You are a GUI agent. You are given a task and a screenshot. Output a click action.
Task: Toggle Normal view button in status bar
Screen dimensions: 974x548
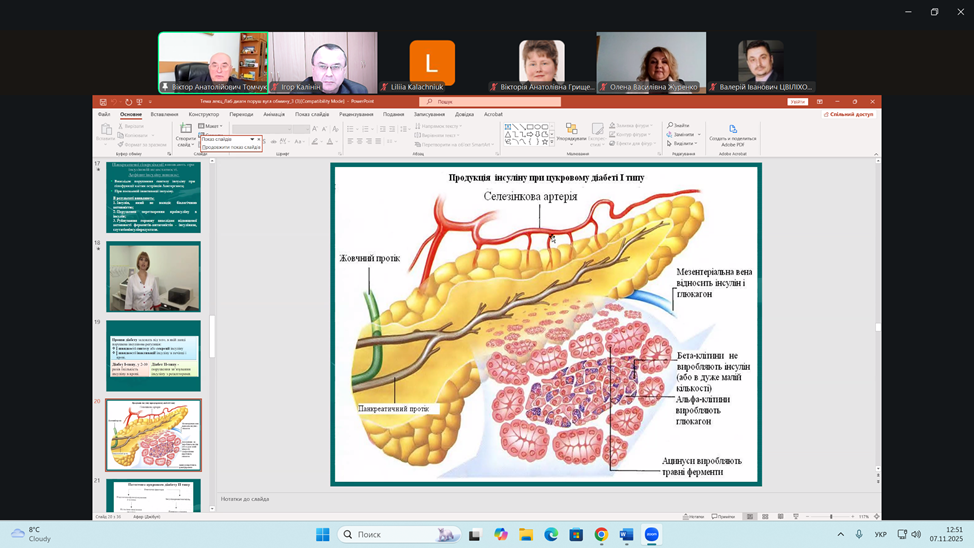click(749, 517)
